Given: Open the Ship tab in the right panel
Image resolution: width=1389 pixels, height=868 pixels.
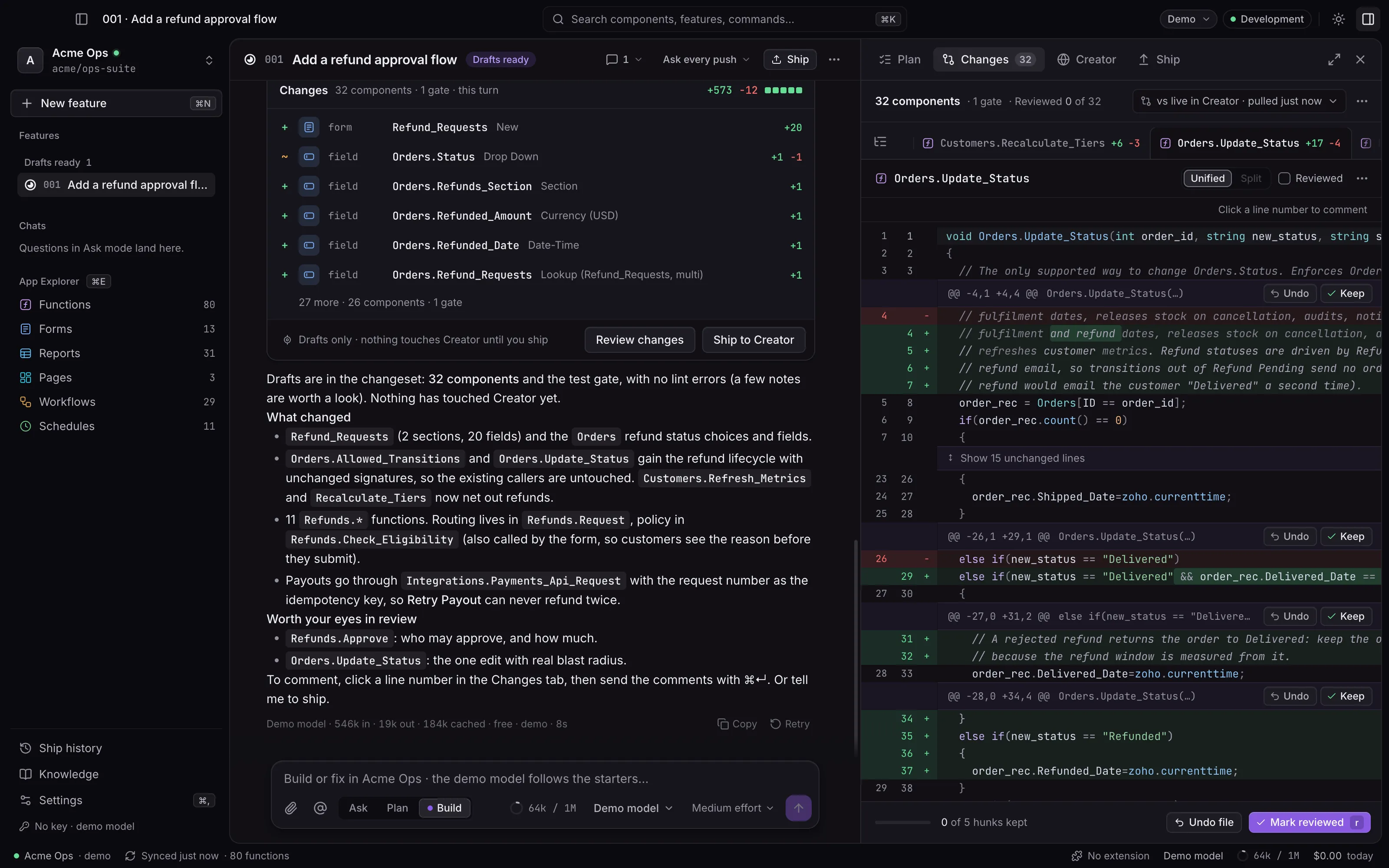Looking at the screenshot, I should (1159, 59).
